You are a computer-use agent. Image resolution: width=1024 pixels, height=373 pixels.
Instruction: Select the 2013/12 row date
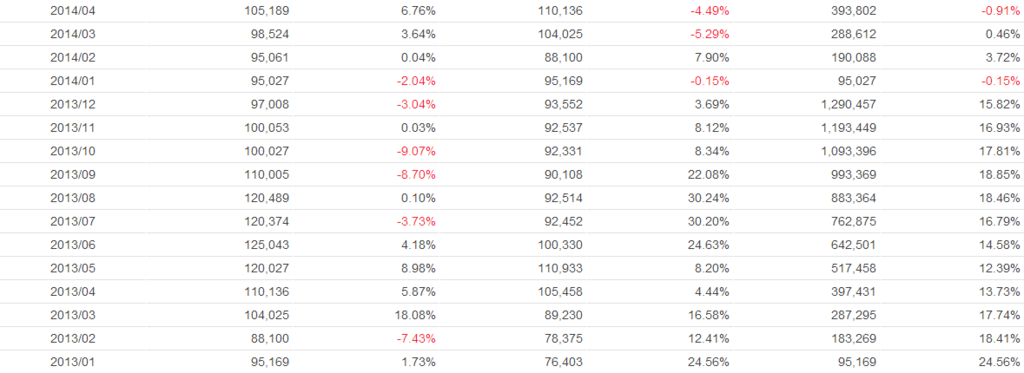[x=72, y=105]
